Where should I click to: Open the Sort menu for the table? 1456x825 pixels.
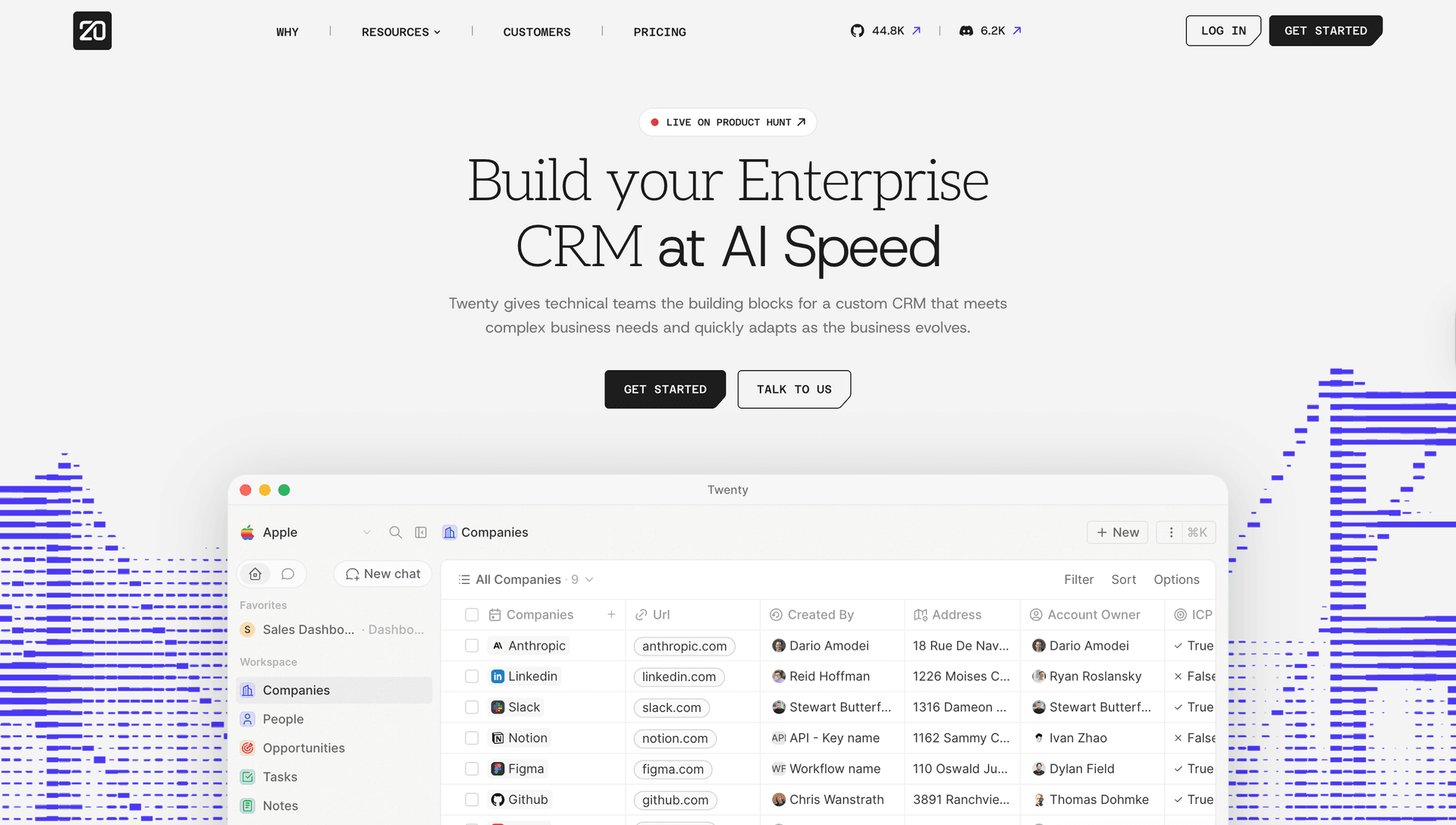click(1124, 579)
